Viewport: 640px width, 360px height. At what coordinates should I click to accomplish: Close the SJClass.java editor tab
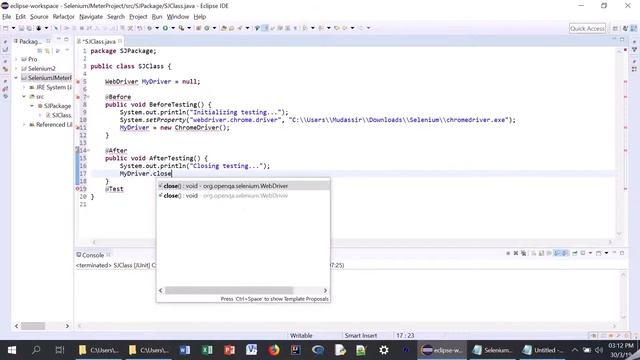120,41
